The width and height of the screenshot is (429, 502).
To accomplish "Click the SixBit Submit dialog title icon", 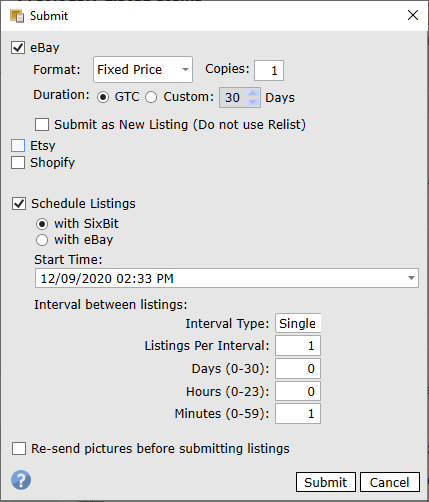I will 17,16.
